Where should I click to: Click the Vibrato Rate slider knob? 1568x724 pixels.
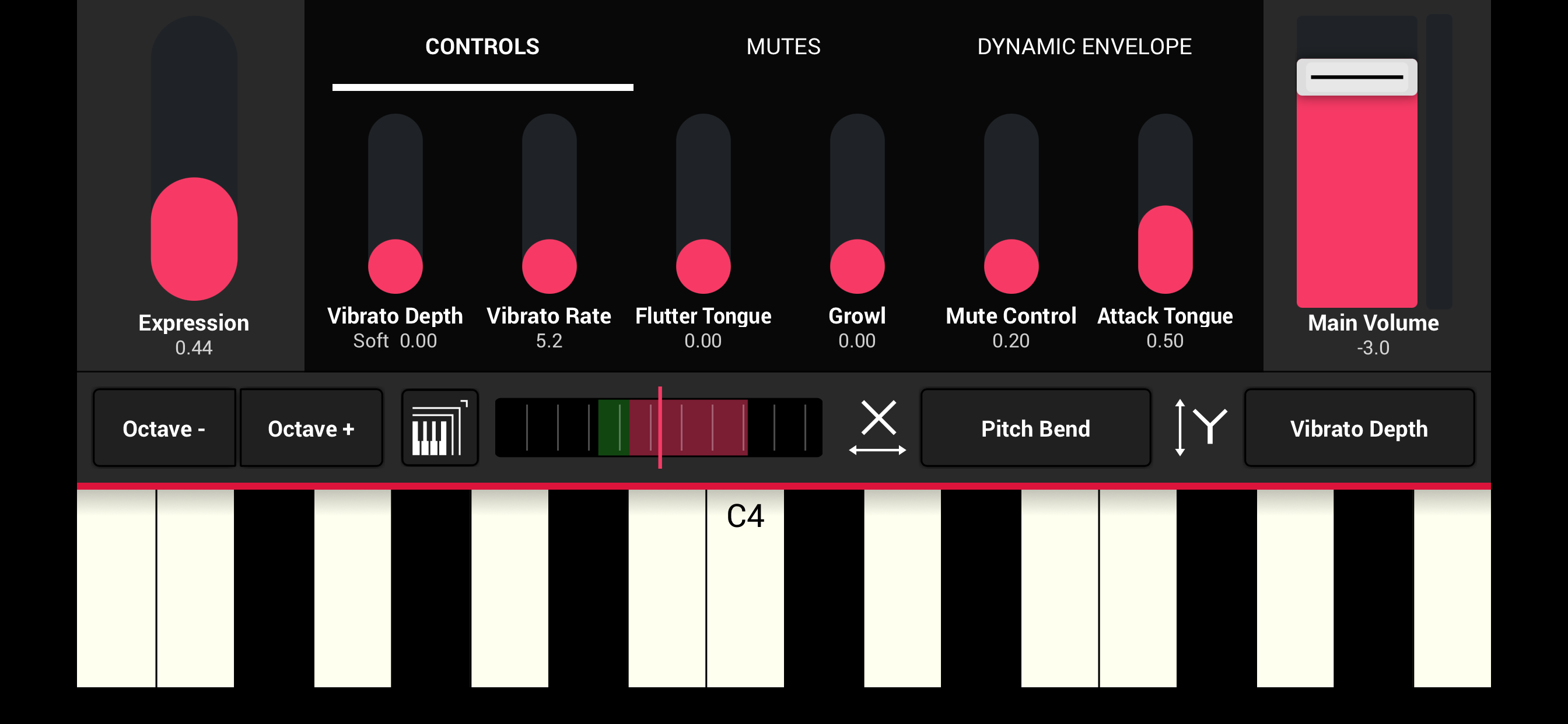[549, 266]
